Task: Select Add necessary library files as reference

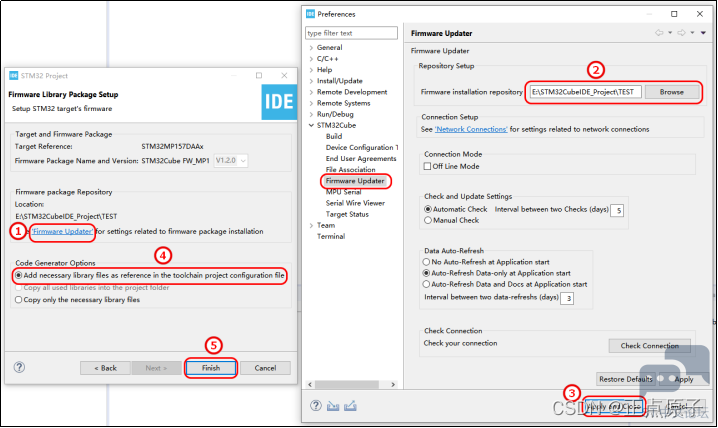Action: (18, 275)
